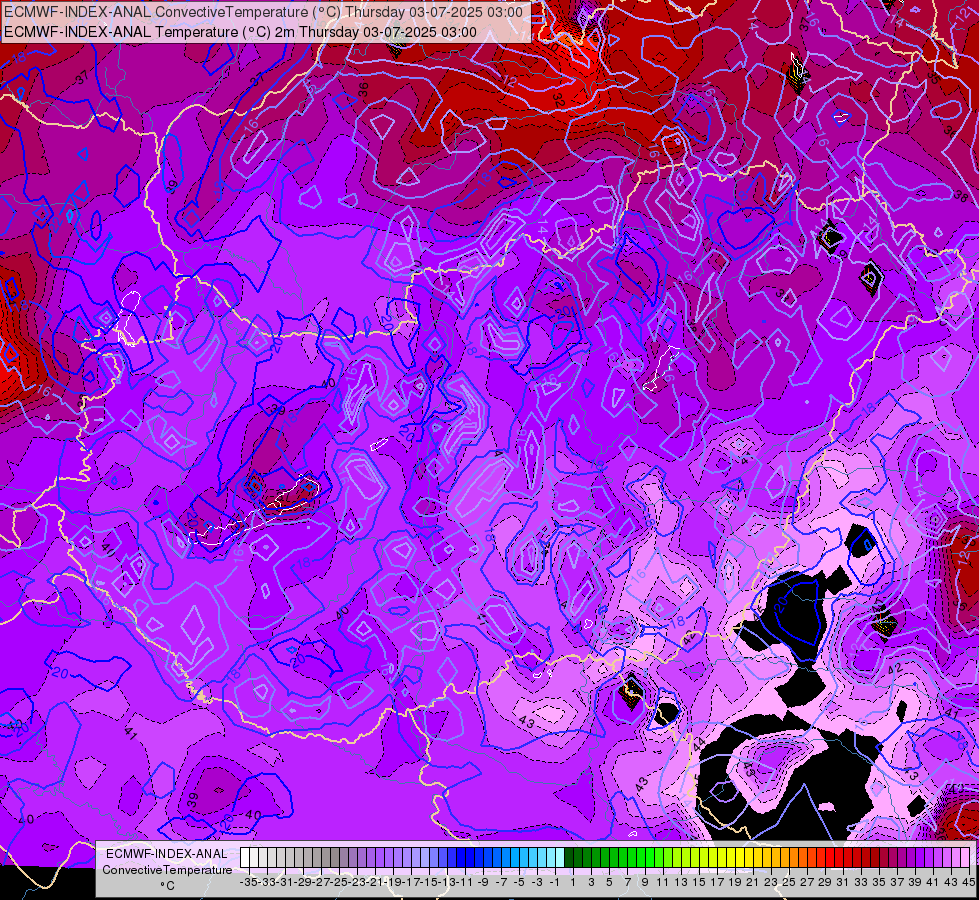Pick the dark green swatch above legend value 1
This screenshot has width=979, height=900.
(569, 858)
